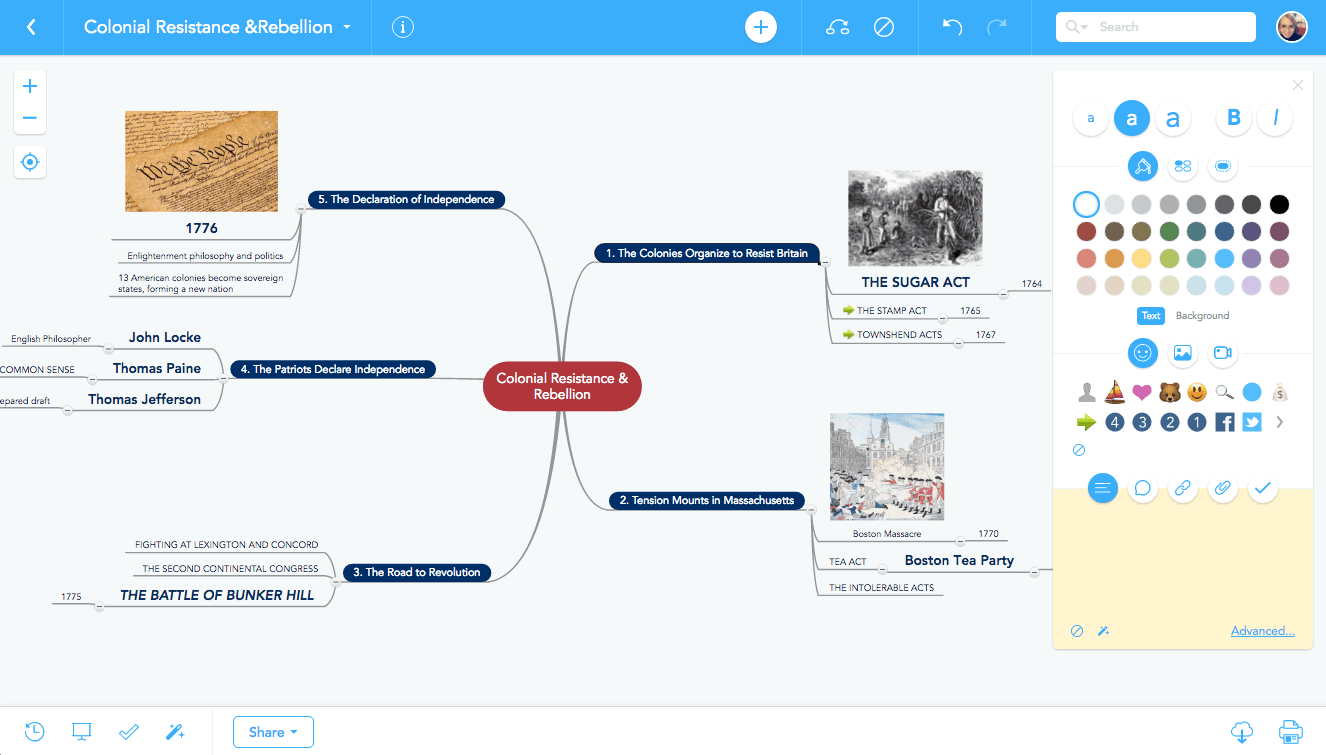Viewport: 1326px width, 755px height.
Task: Toggle italic text formatting
Action: pos(1275,119)
